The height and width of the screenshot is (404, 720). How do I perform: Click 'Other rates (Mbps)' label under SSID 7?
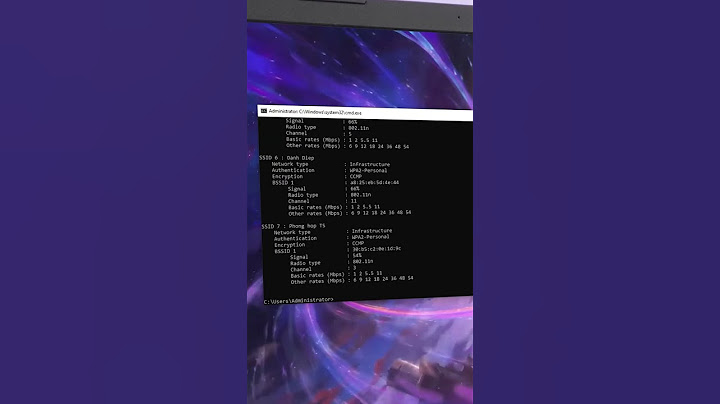point(317,281)
